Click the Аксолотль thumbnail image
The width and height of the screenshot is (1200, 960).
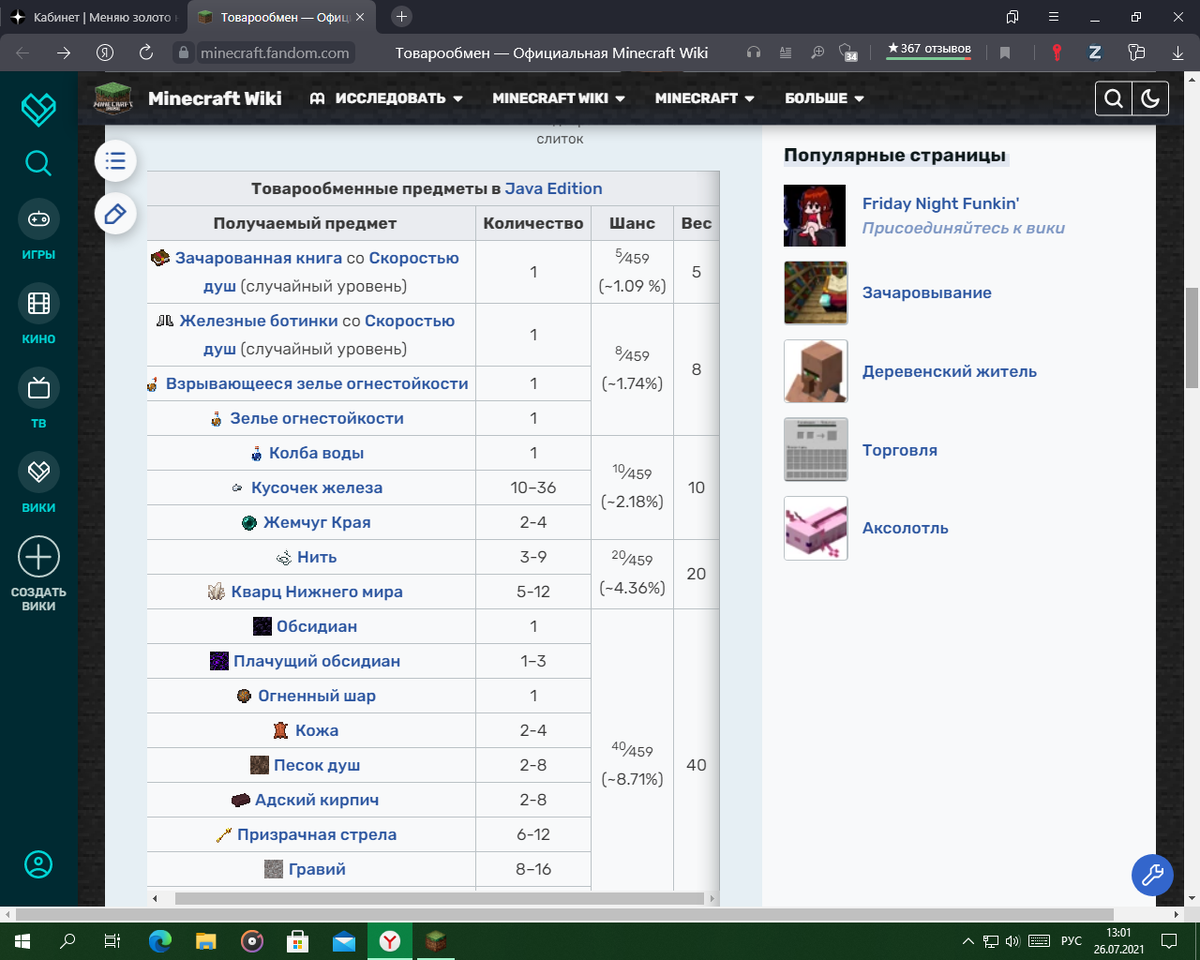[816, 528]
